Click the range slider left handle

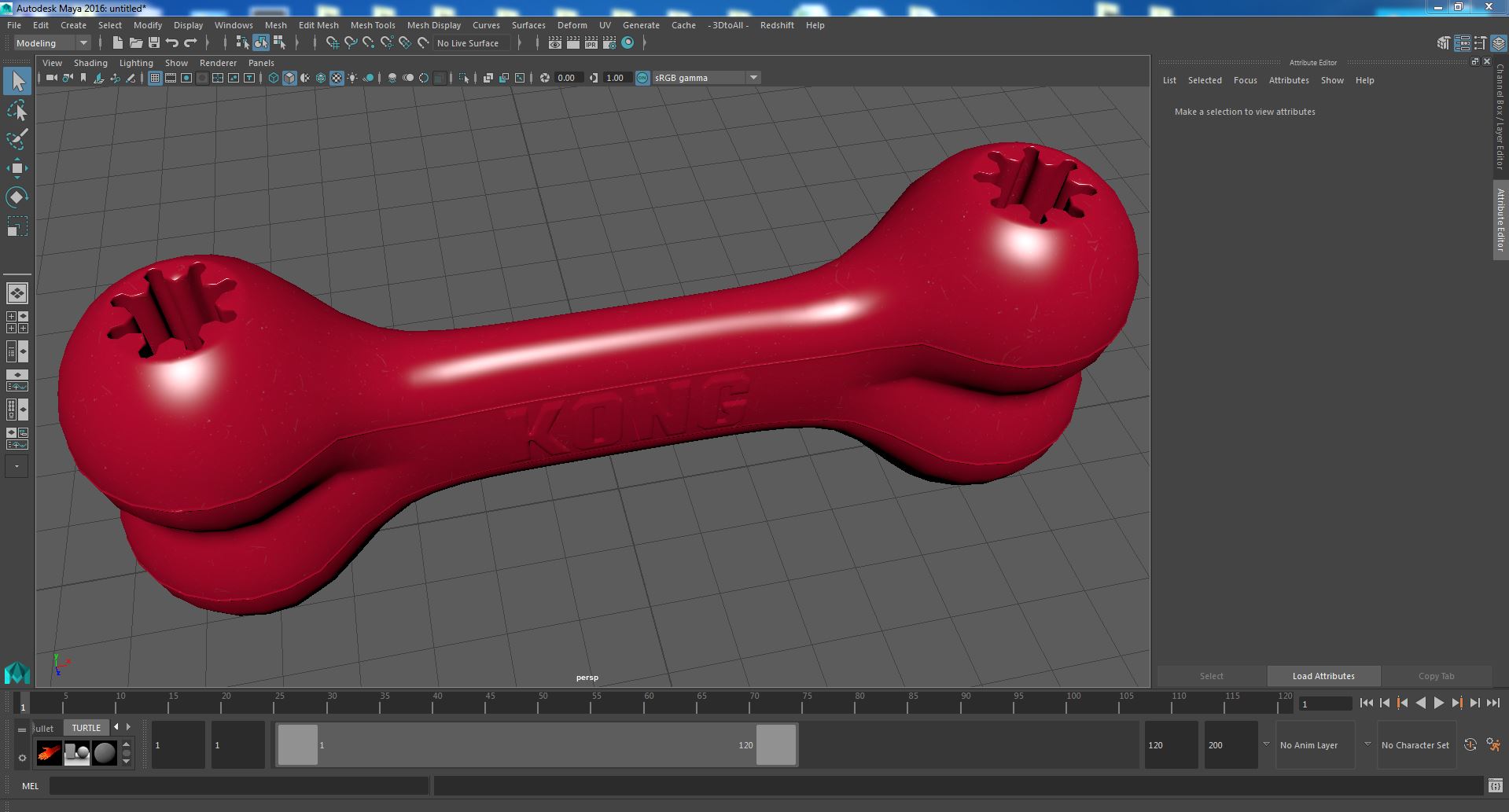(x=298, y=744)
